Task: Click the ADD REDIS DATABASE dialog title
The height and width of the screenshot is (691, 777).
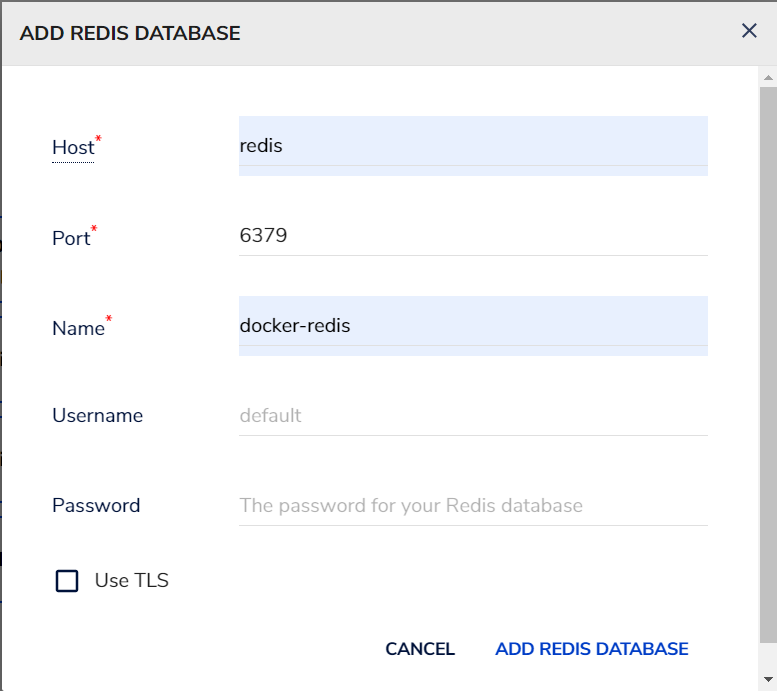Action: tap(130, 33)
